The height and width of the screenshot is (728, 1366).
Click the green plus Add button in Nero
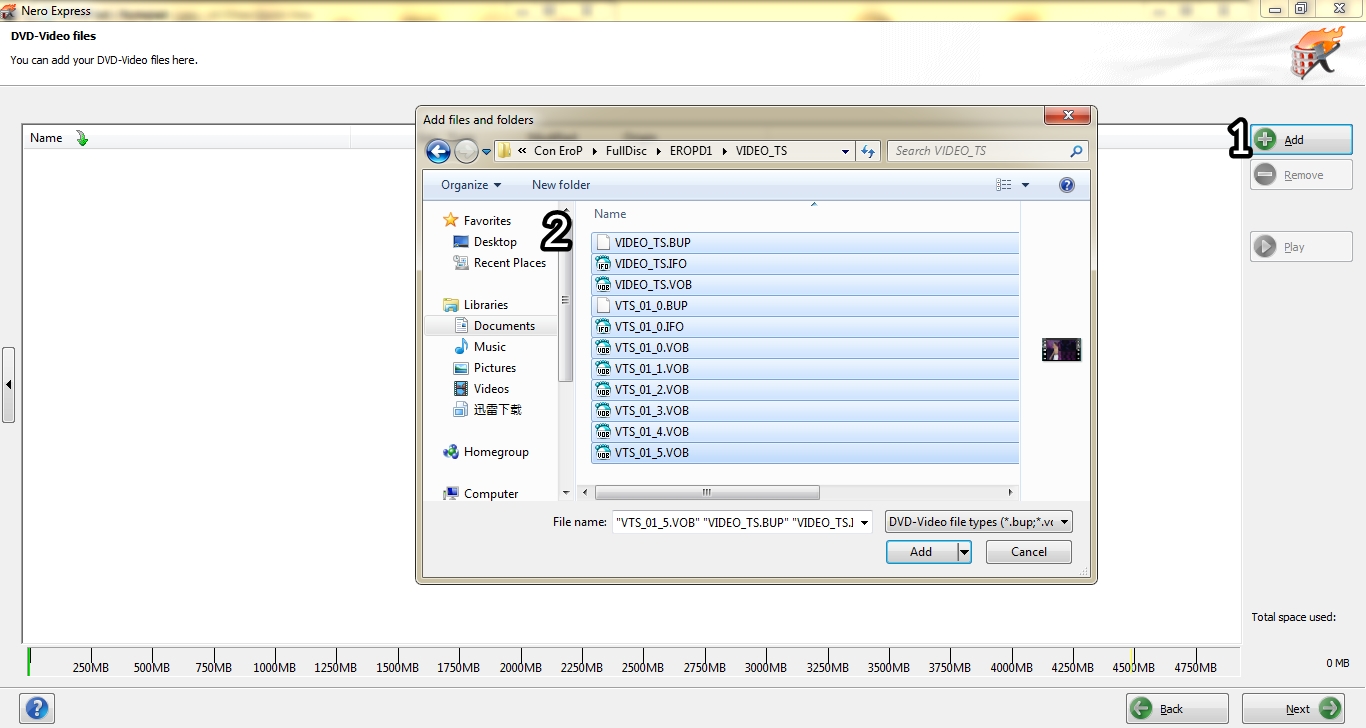(x=1301, y=140)
